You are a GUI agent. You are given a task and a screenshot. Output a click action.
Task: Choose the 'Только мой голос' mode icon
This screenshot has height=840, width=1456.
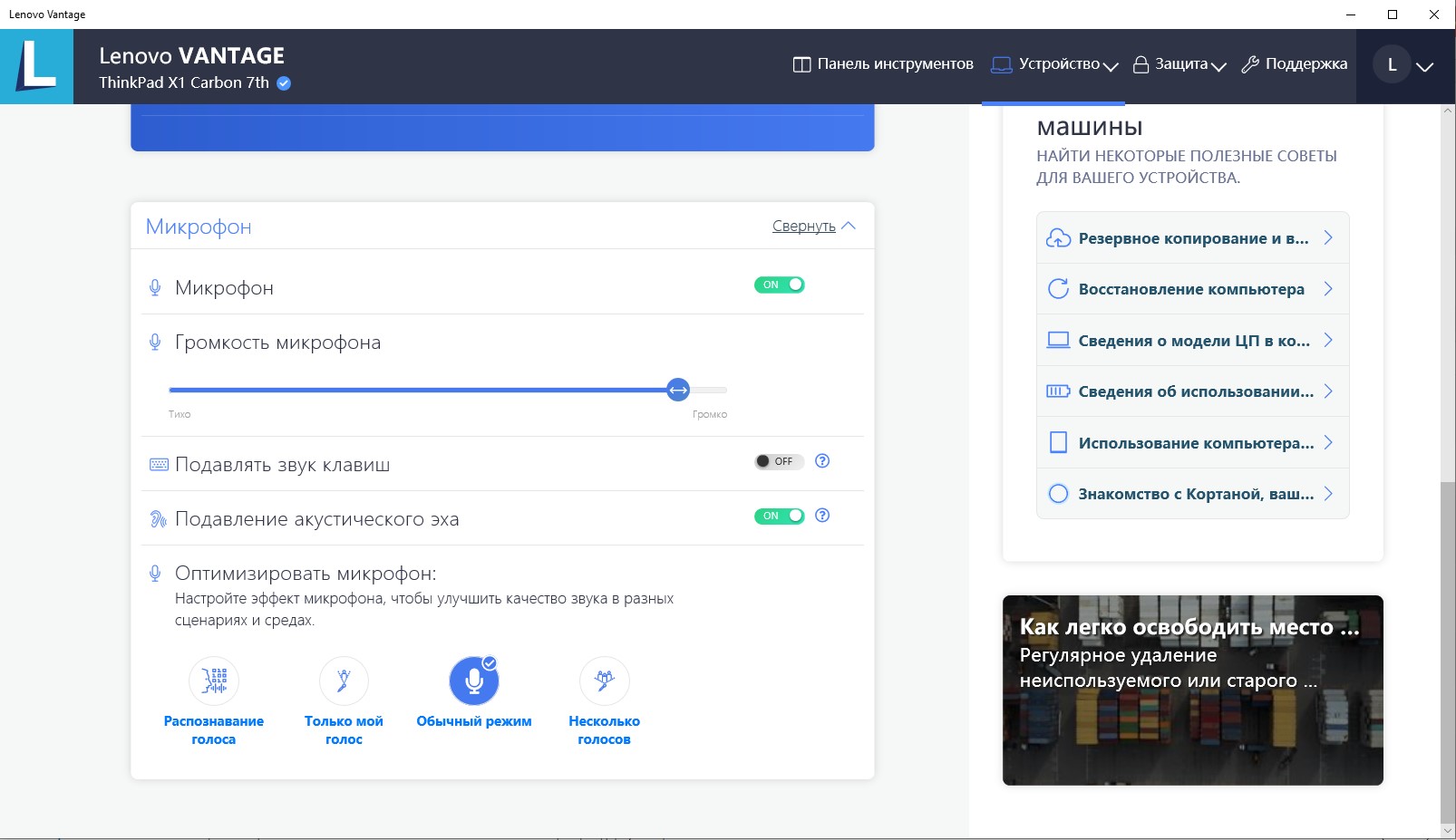coord(344,681)
